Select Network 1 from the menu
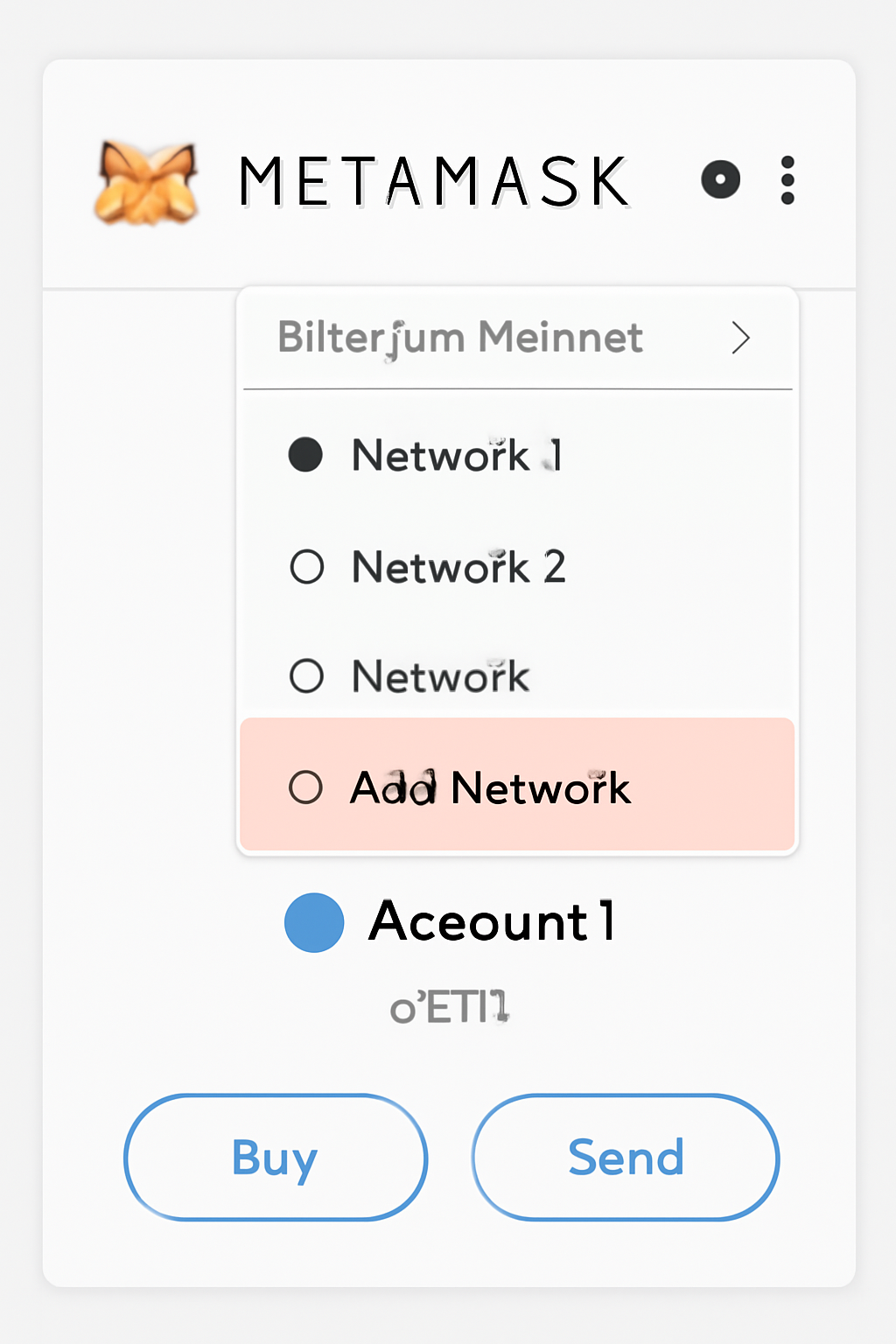Screen dimensions: 896x1344 457,455
